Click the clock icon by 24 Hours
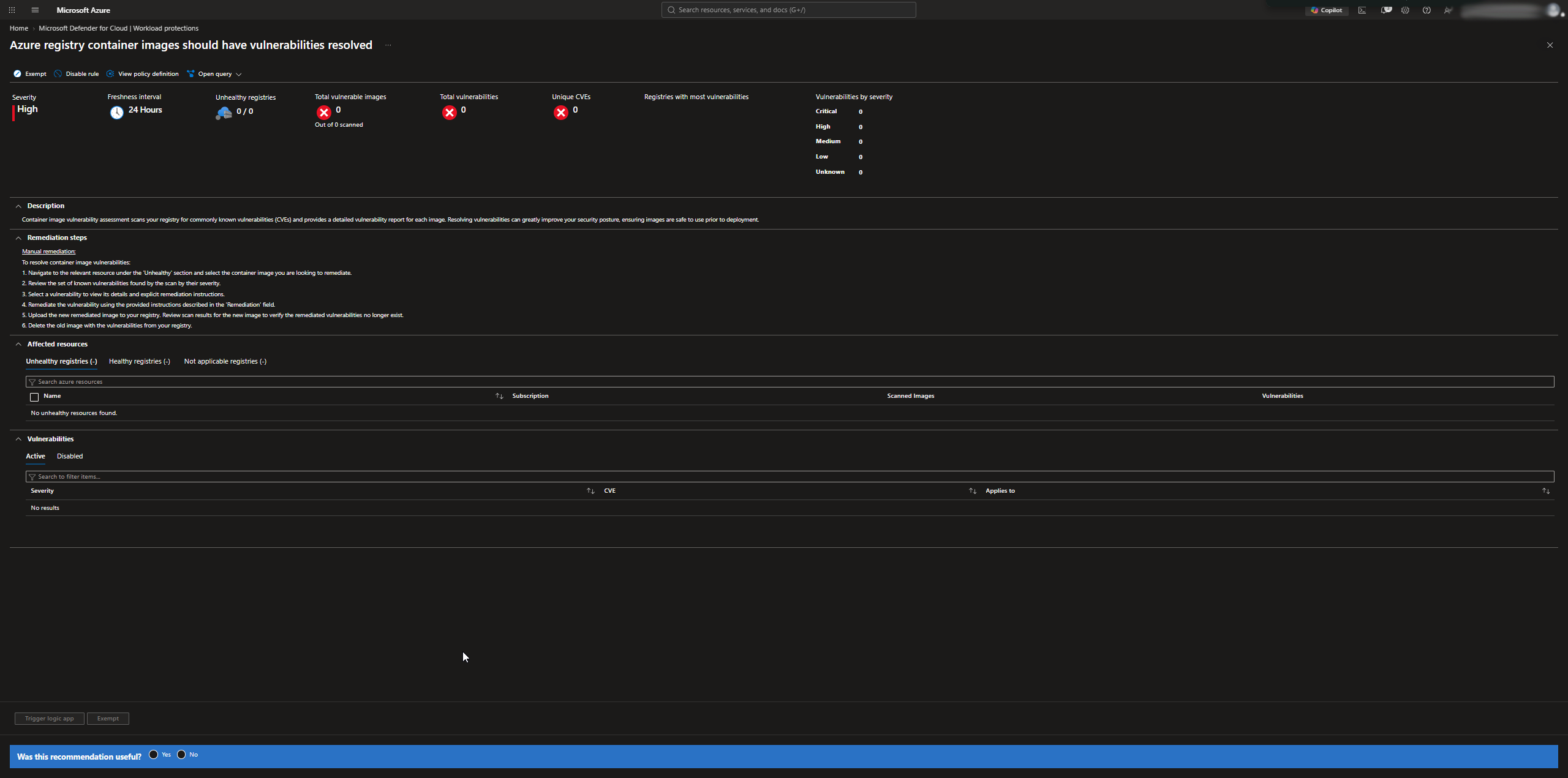This screenshot has width=1568, height=778. pyautogui.click(x=116, y=112)
